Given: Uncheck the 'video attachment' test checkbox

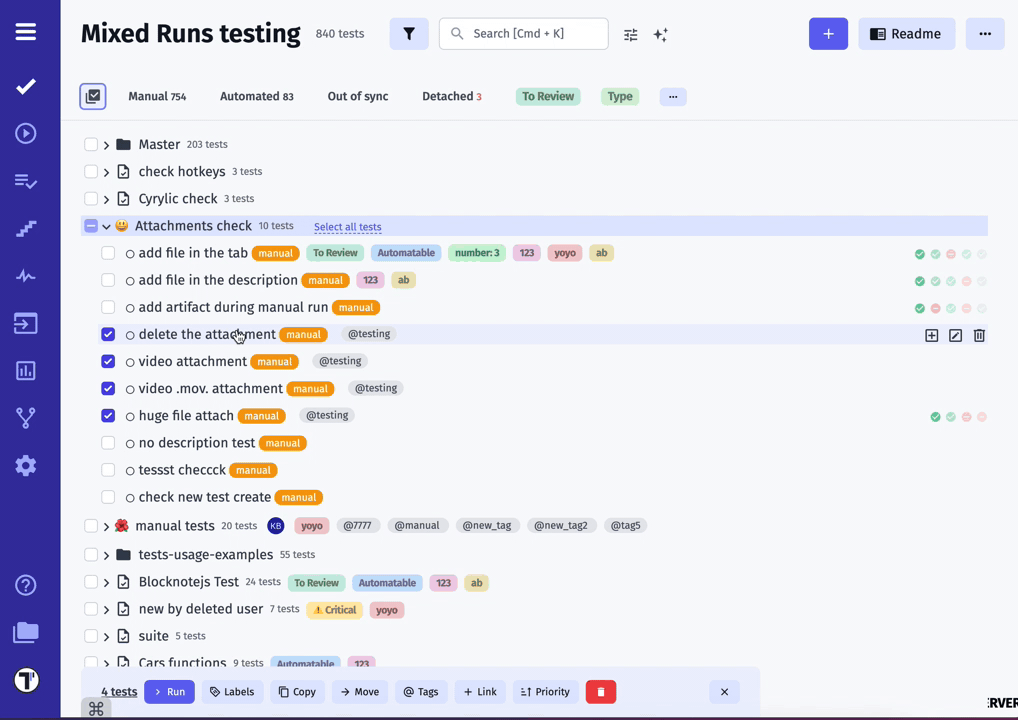Looking at the screenshot, I should pos(108,362).
